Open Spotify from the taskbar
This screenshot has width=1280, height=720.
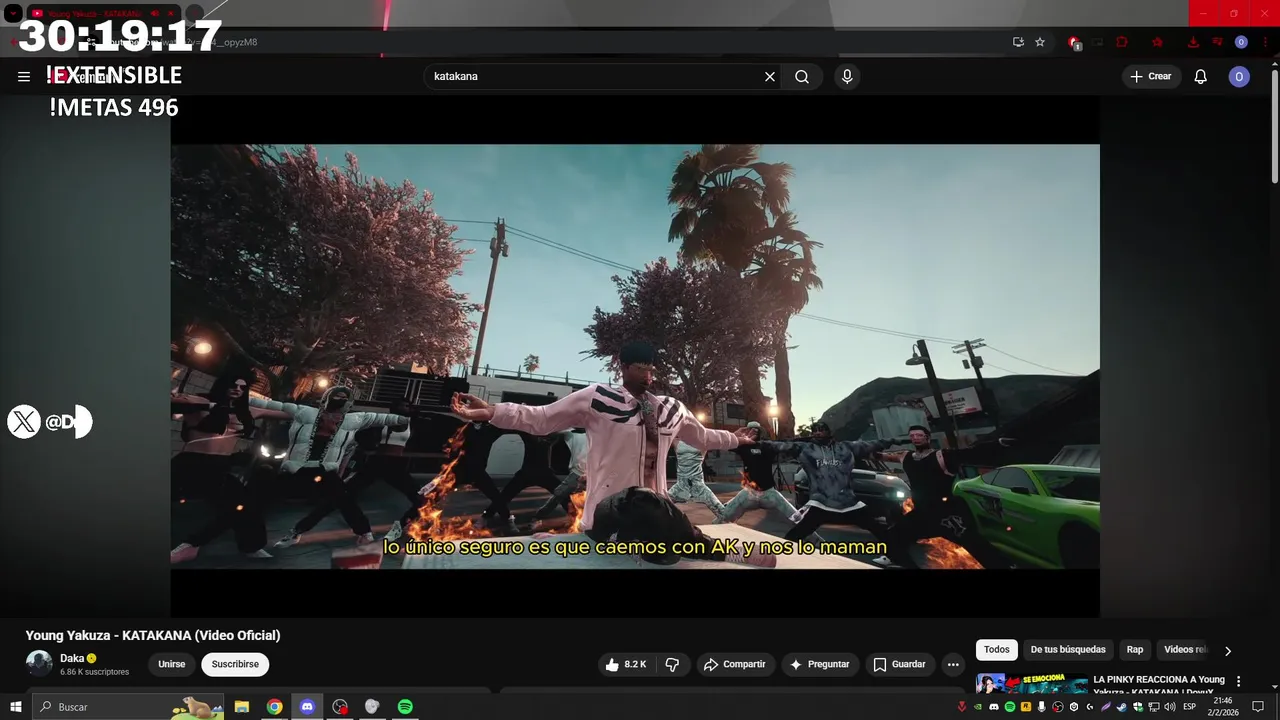point(405,707)
